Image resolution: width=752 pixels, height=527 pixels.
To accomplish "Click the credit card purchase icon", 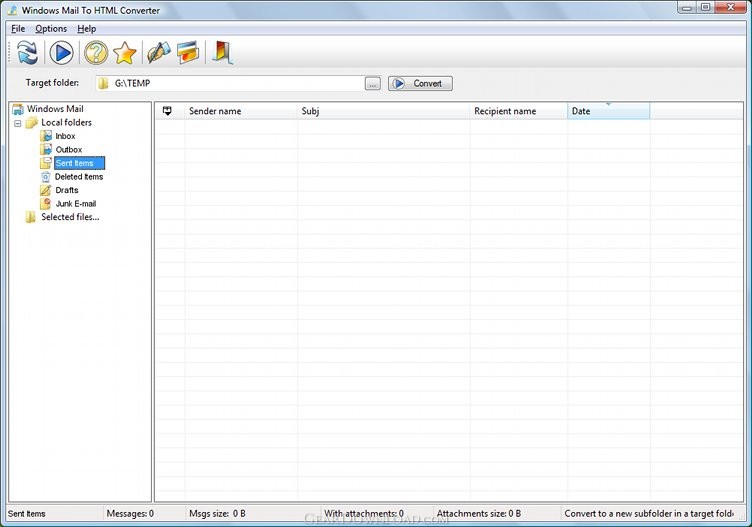I will coord(188,52).
